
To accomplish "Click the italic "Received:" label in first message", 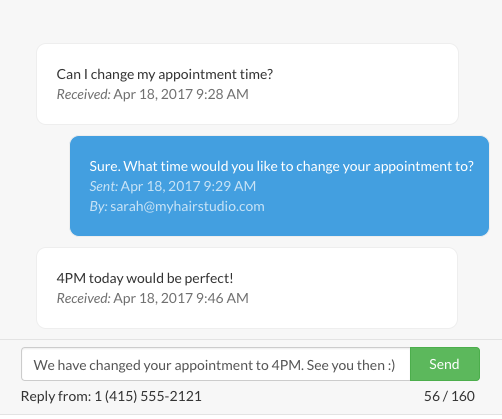I will (x=83, y=94).
